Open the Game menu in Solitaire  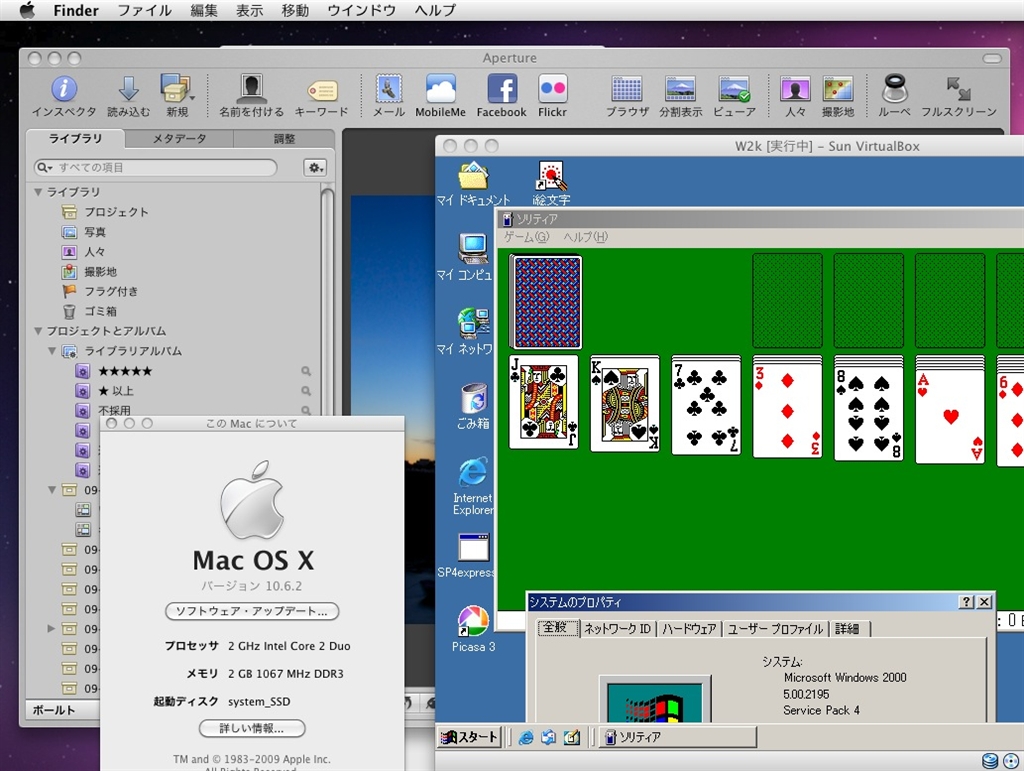pyautogui.click(x=526, y=237)
